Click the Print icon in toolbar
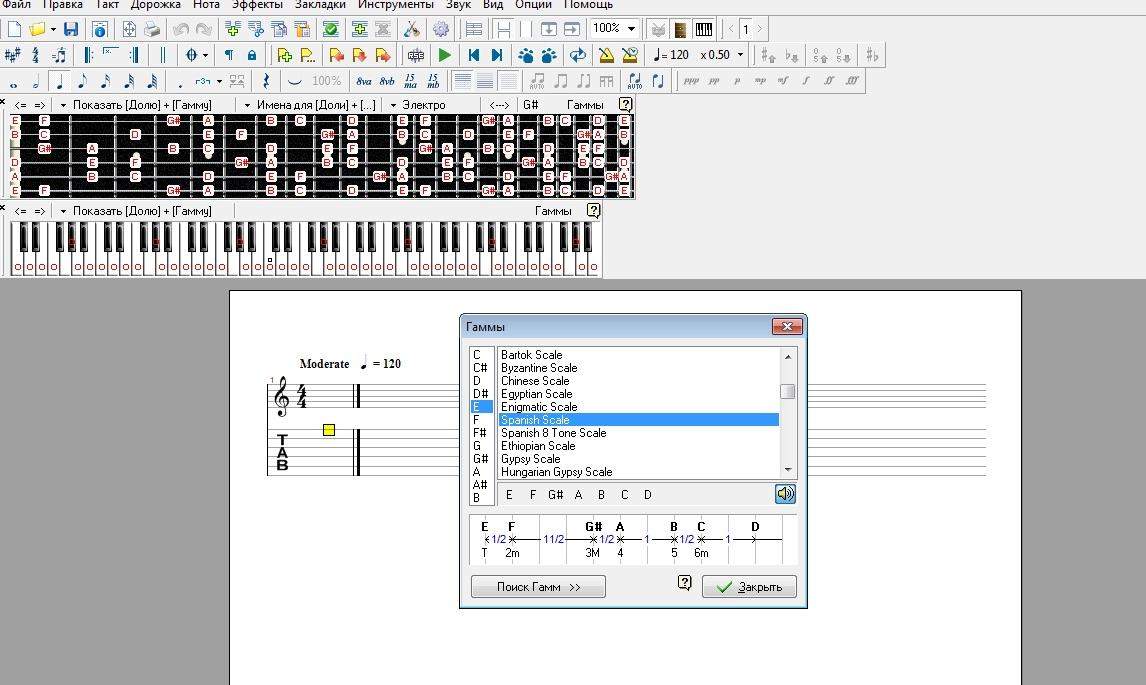 click(151, 29)
